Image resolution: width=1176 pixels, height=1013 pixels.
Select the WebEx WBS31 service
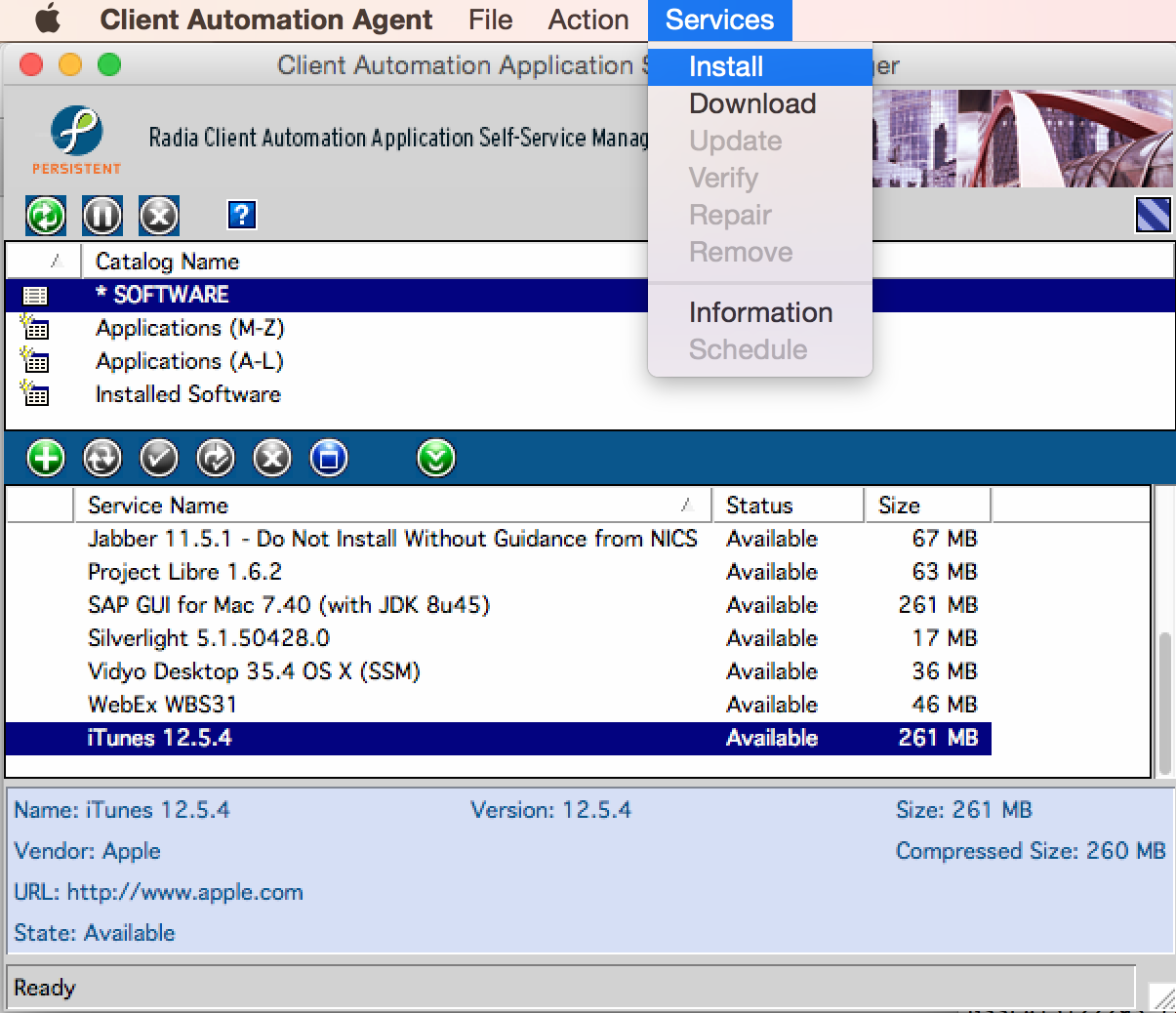(499, 705)
